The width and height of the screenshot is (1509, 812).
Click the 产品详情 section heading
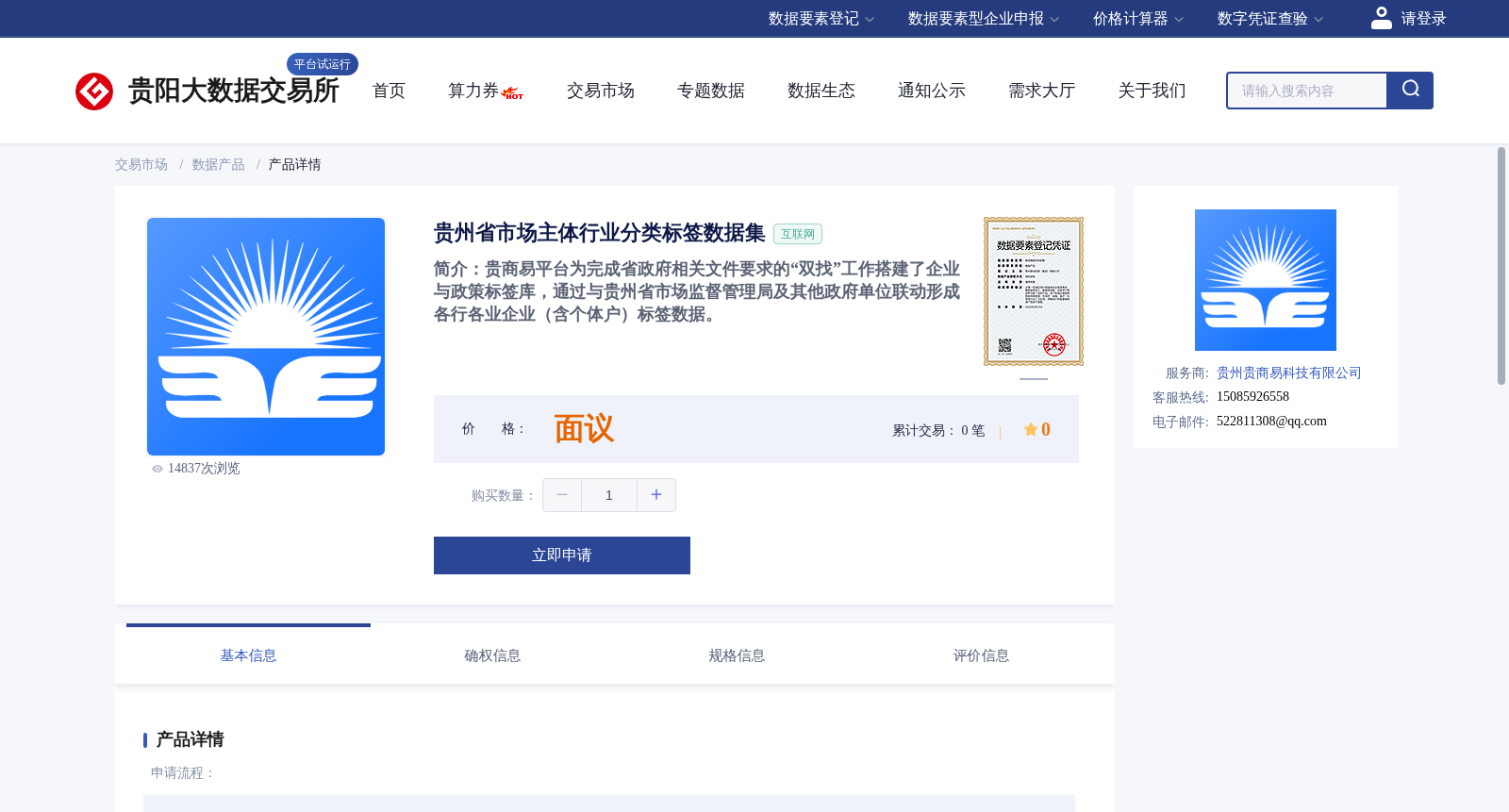point(190,739)
